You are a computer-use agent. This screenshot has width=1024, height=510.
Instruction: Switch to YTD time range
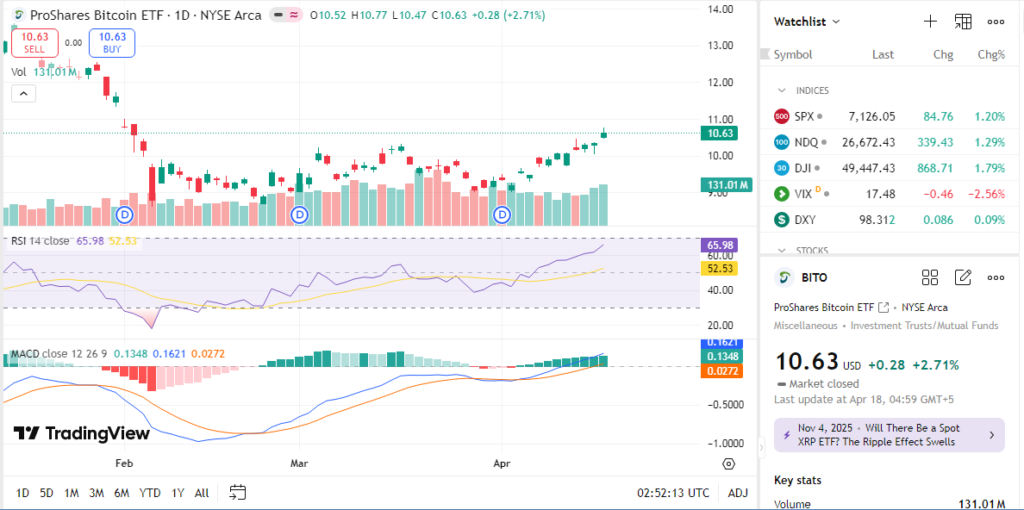150,493
